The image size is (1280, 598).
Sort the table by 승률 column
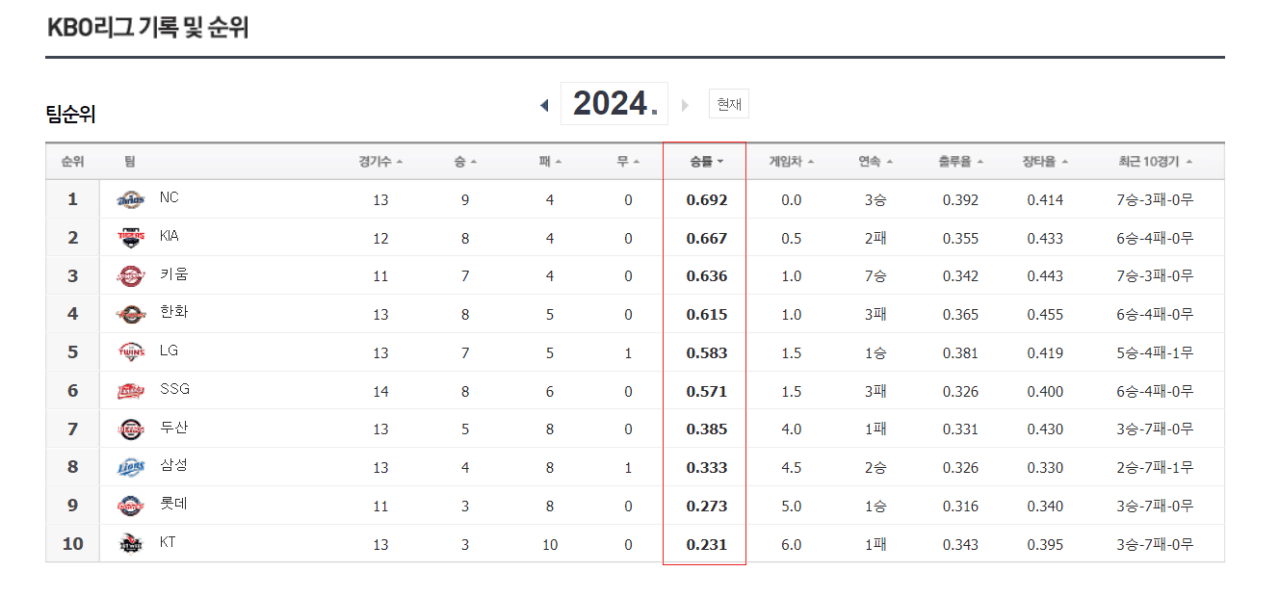coord(706,162)
